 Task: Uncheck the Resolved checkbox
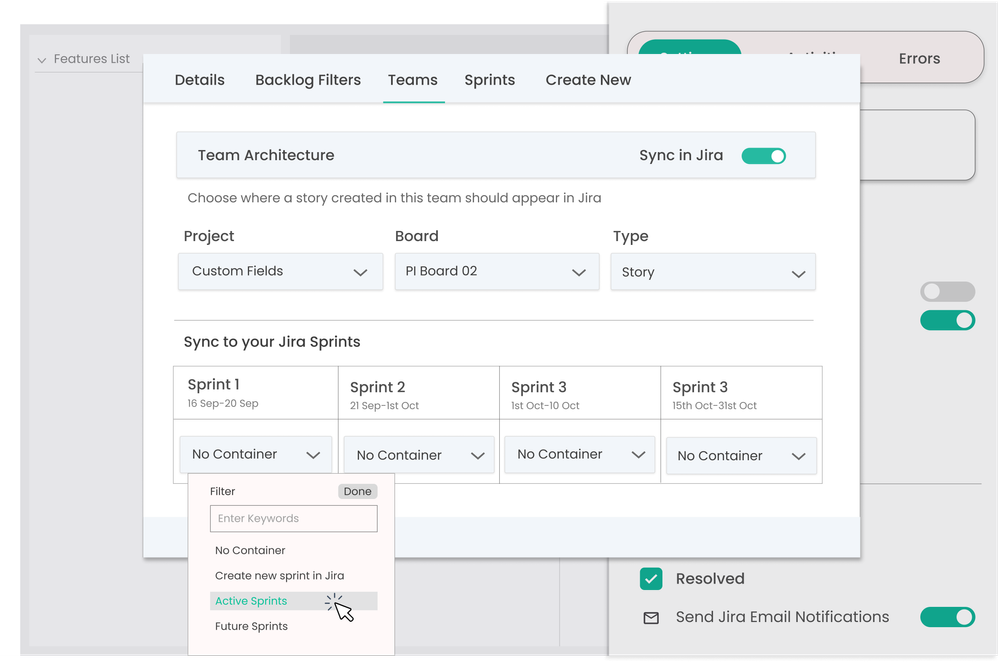point(651,579)
